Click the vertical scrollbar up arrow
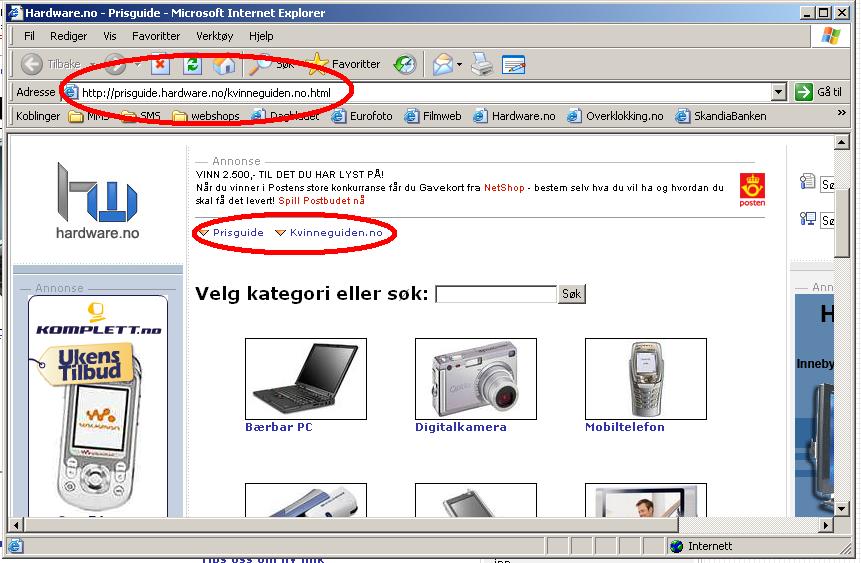 pos(842,142)
